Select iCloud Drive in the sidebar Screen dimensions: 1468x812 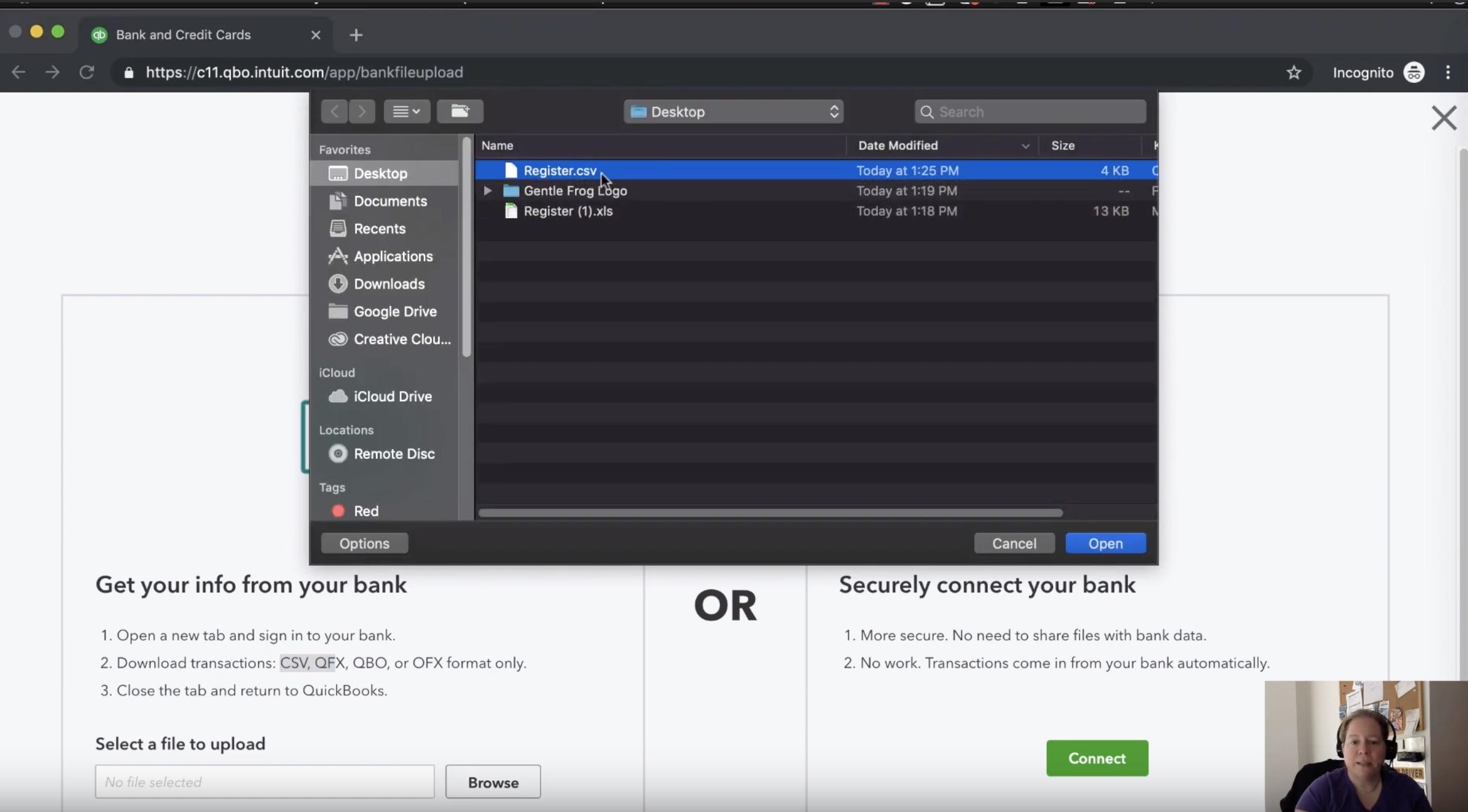(x=392, y=396)
